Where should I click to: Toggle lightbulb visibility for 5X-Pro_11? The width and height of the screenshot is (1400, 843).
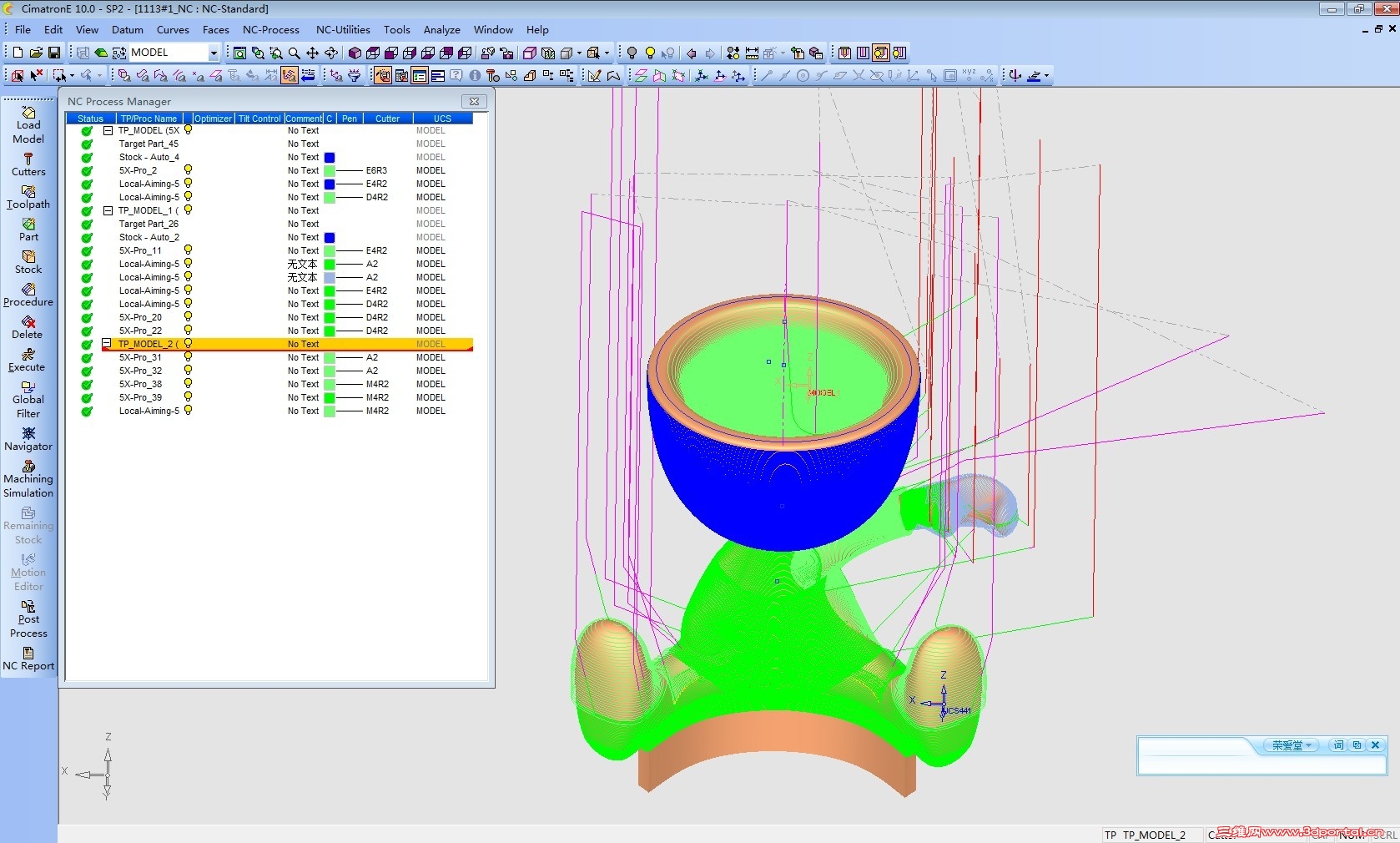pos(189,250)
